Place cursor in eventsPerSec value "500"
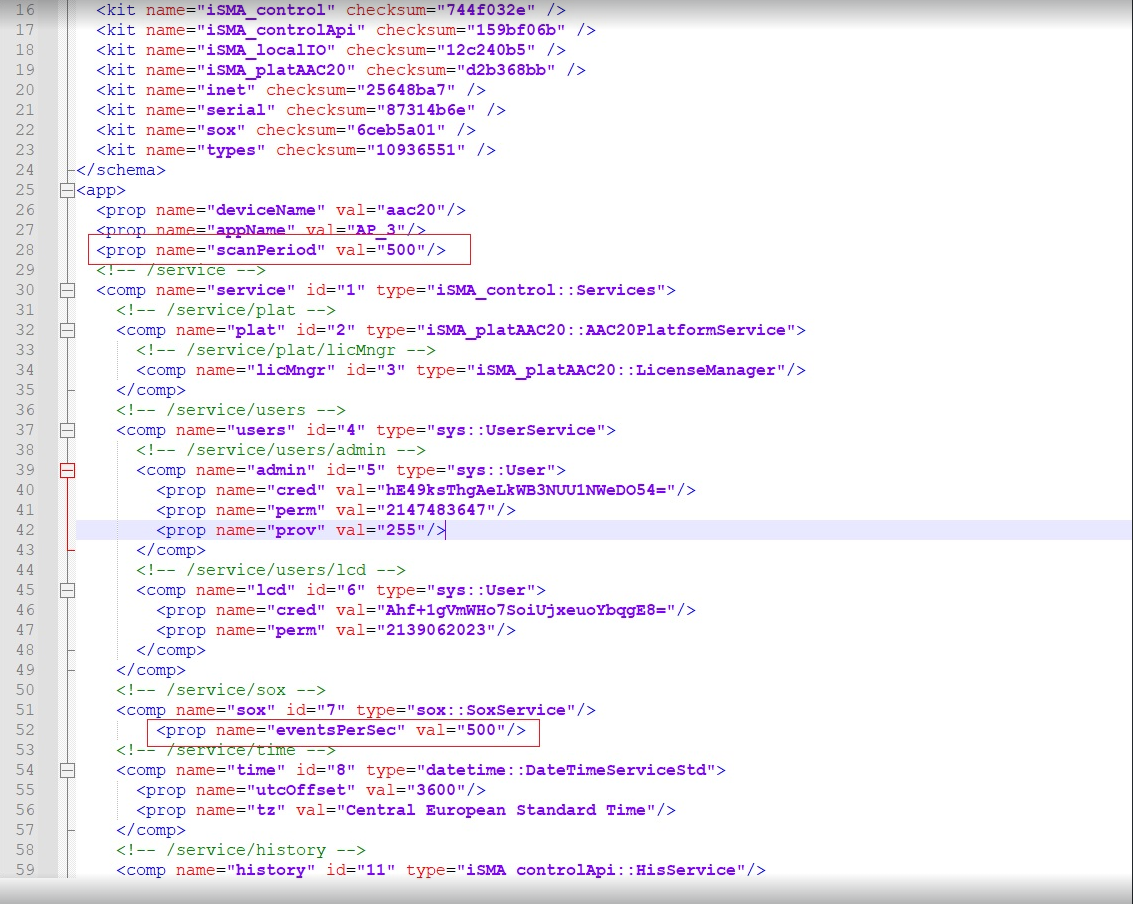Viewport: 1133px width, 904px height. click(485, 730)
